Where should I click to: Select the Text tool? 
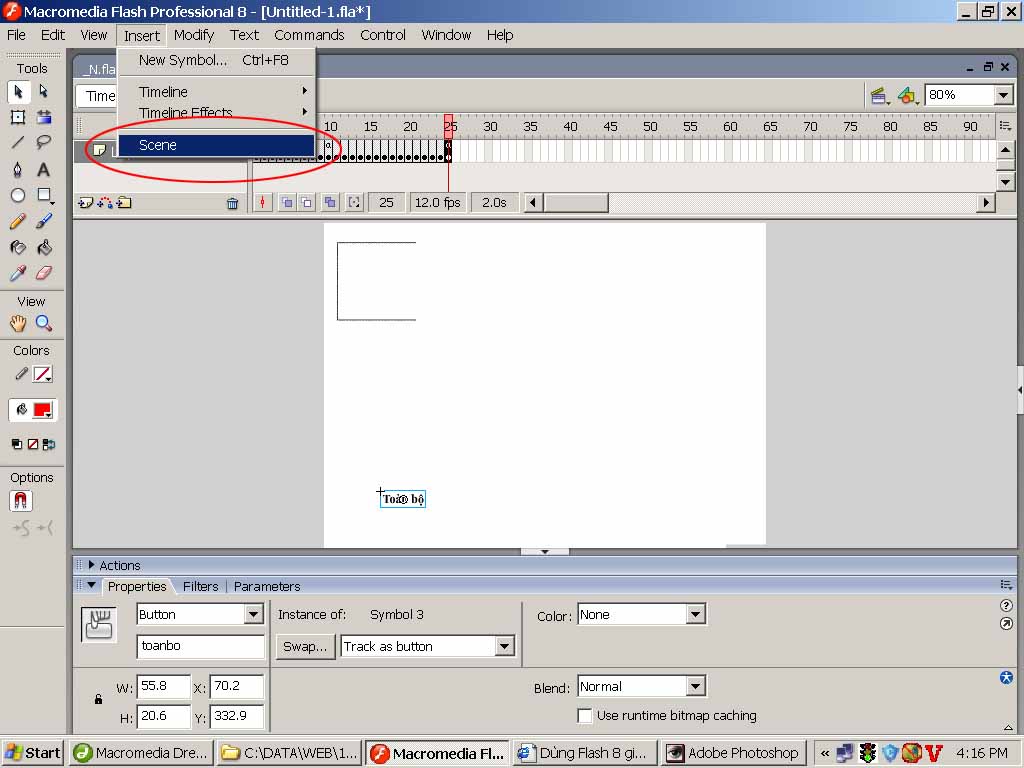pos(44,170)
